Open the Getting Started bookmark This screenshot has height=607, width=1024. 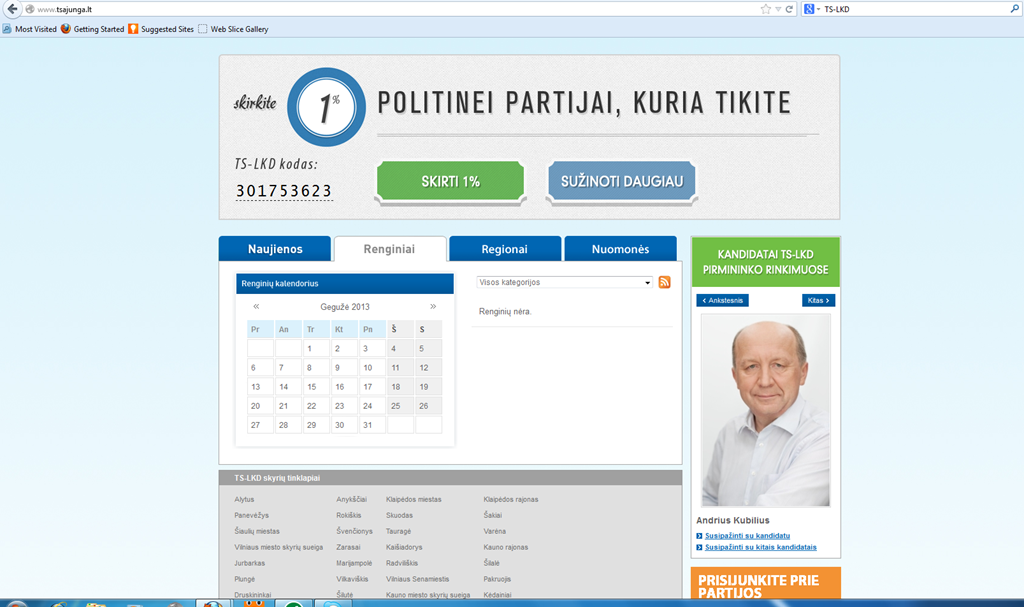[x=92, y=29]
